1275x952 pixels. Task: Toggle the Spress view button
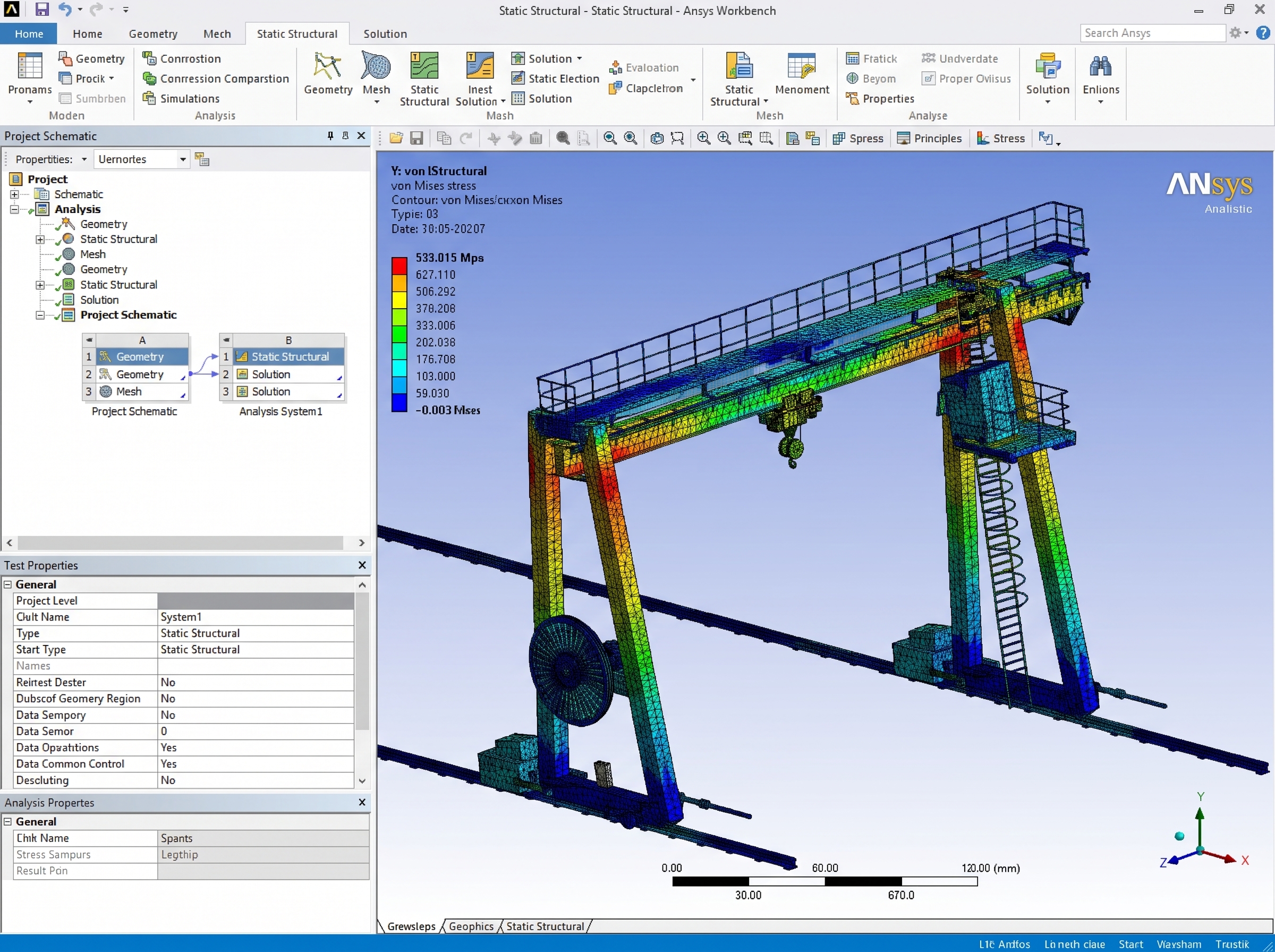tap(858, 138)
